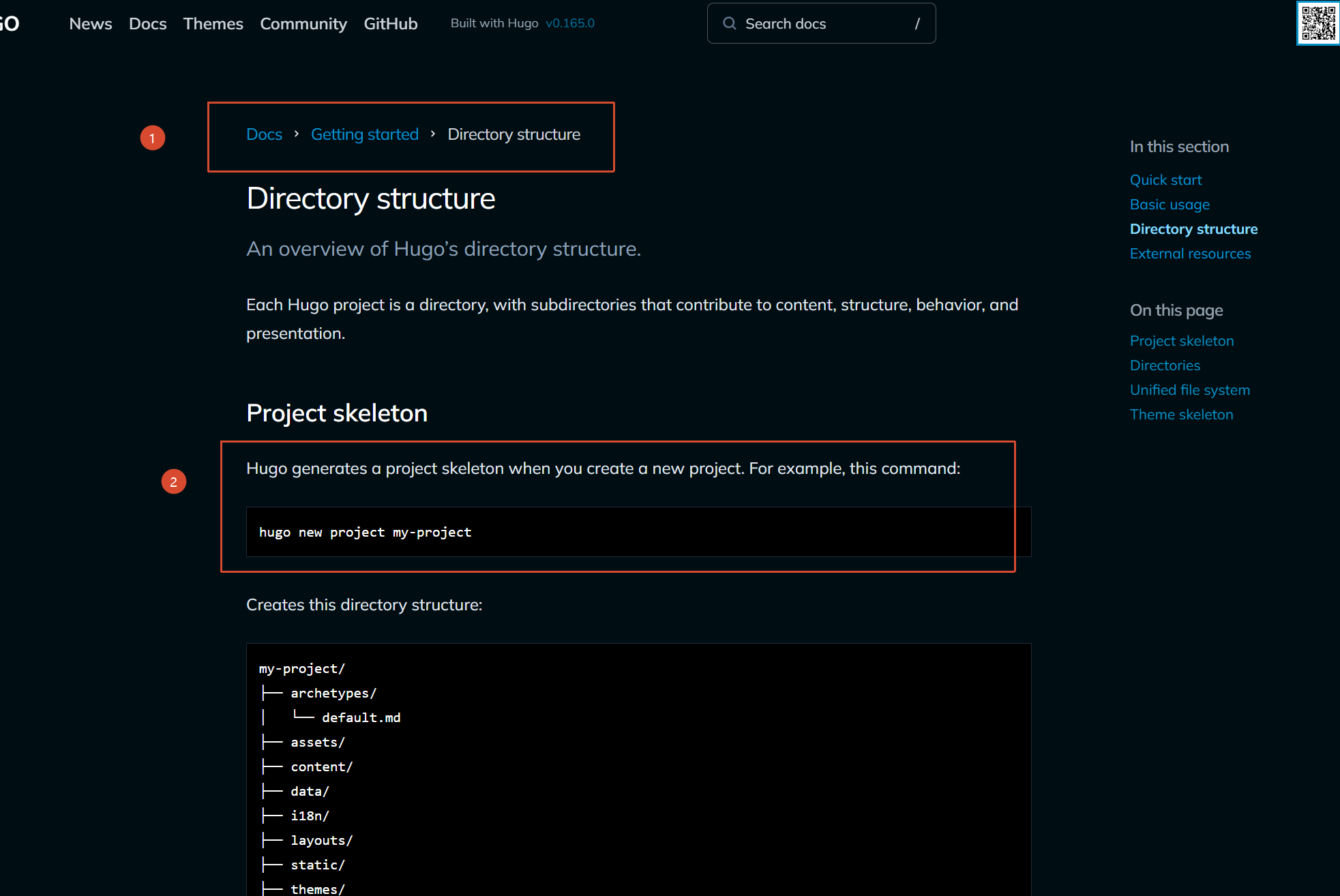
Task: Jump to Theme skeleton section
Action: tap(1181, 415)
